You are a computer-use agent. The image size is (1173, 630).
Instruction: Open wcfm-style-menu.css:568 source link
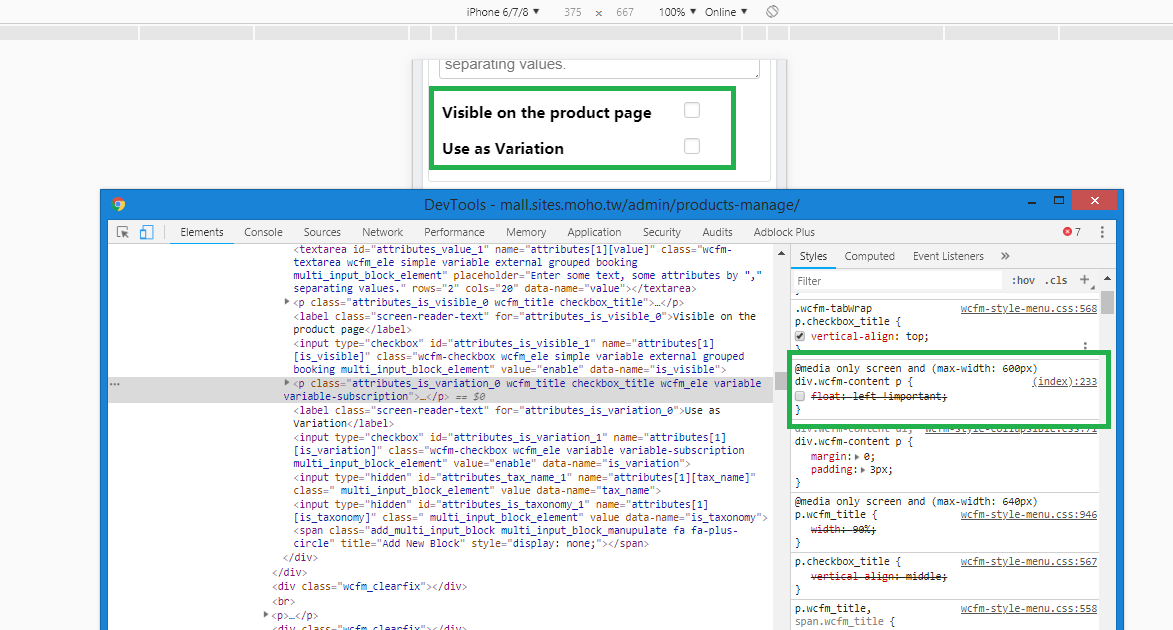pyautogui.click(x=1029, y=308)
